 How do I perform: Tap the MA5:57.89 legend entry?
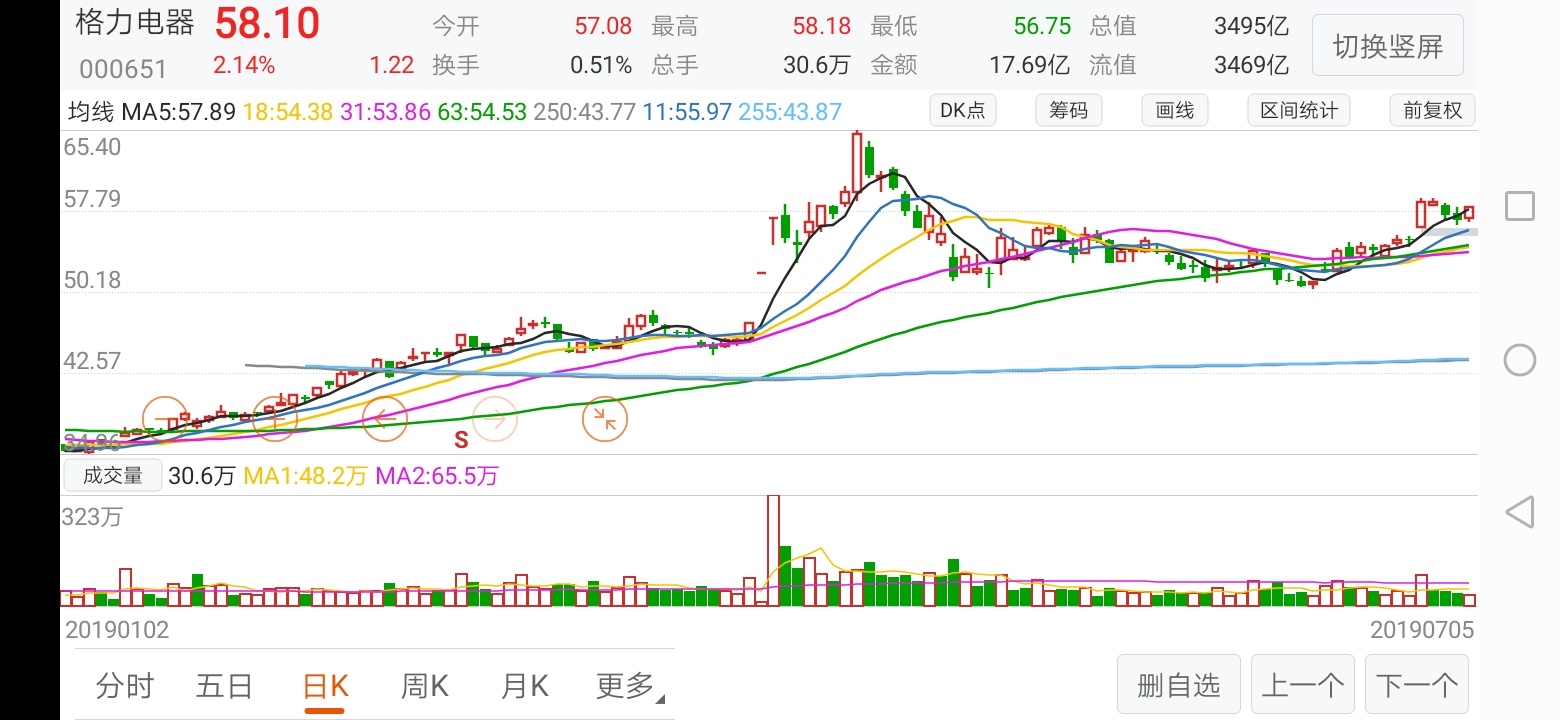179,111
